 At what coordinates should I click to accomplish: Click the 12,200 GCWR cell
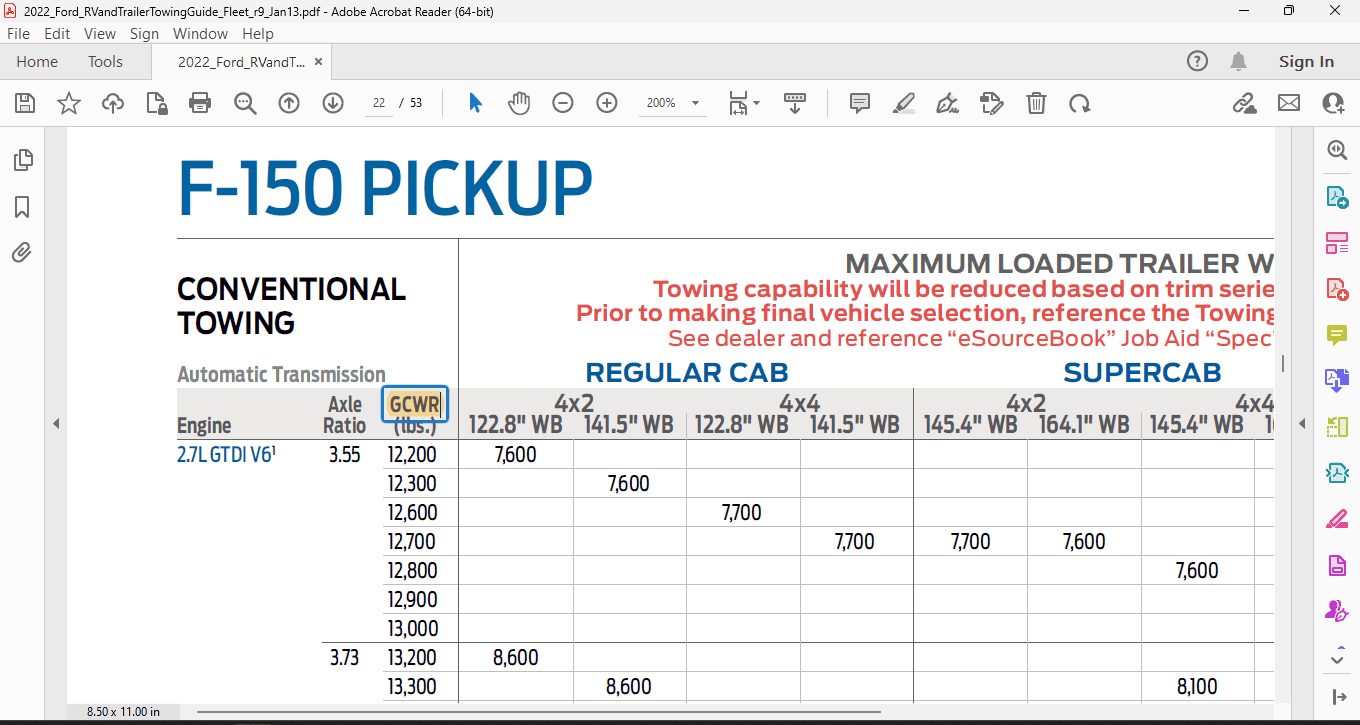point(412,454)
